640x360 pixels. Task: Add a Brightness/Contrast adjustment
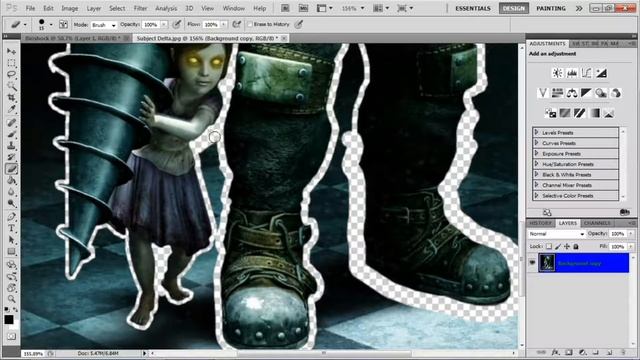tap(557, 73)
